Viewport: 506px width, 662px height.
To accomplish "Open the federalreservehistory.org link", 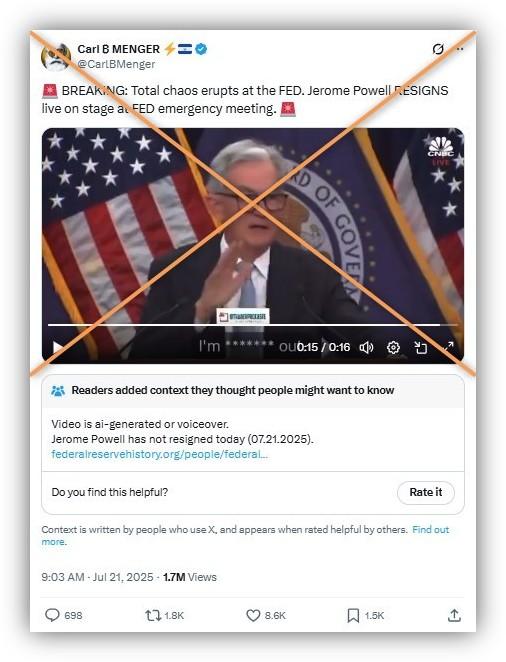I will coord(160,454).
